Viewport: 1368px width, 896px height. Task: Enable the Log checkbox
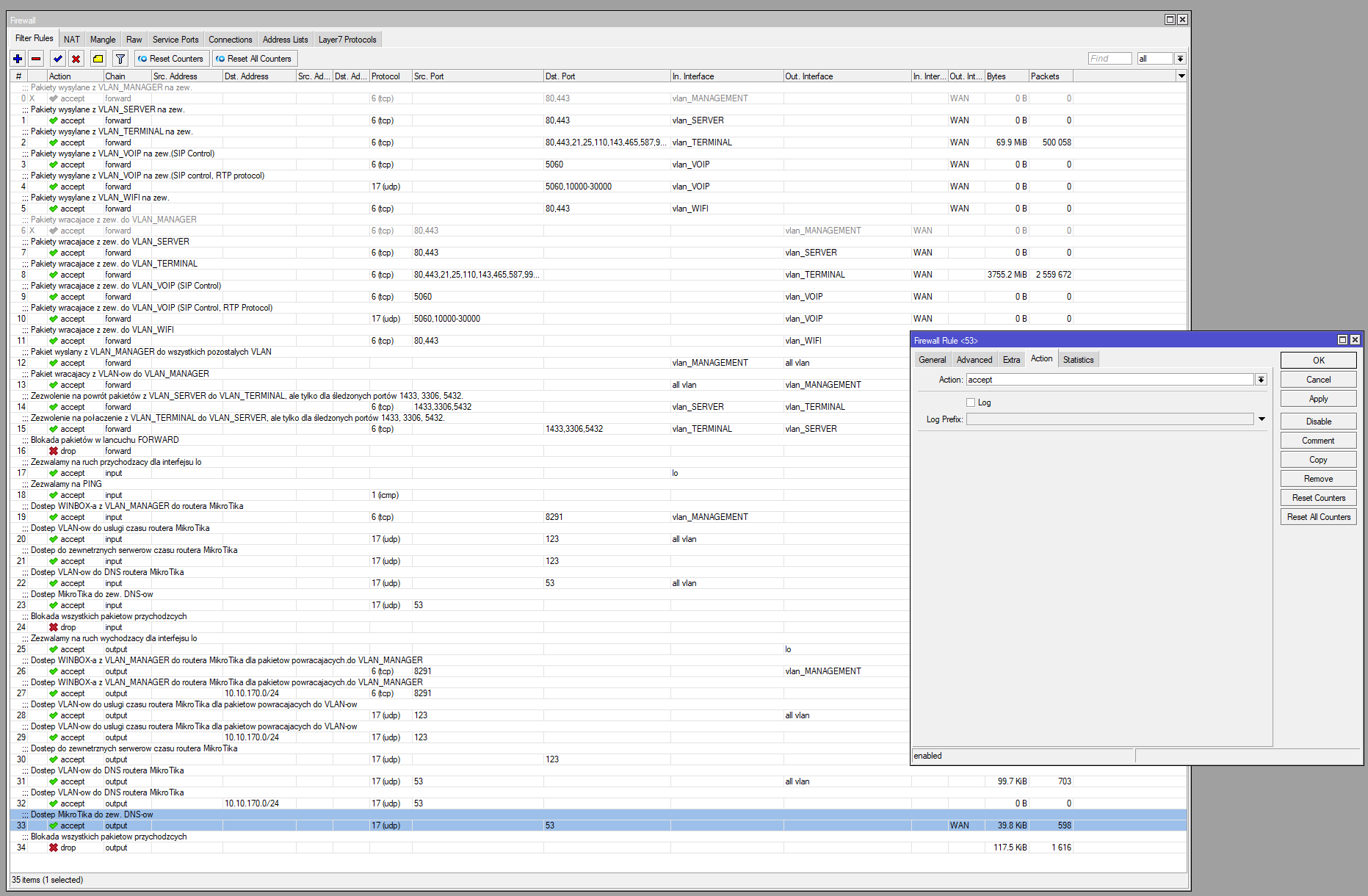pos(971,402)
